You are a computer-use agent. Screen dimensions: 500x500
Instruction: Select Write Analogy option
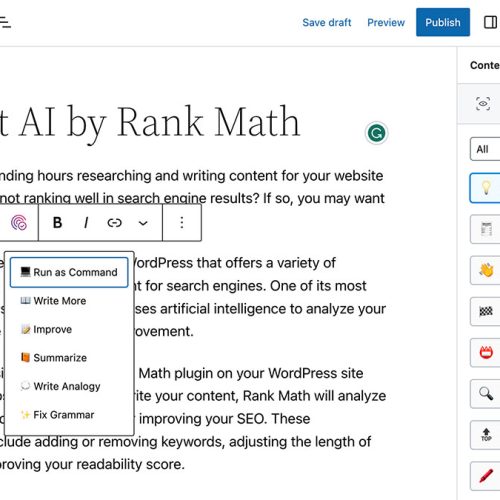[x=69, y=386]
